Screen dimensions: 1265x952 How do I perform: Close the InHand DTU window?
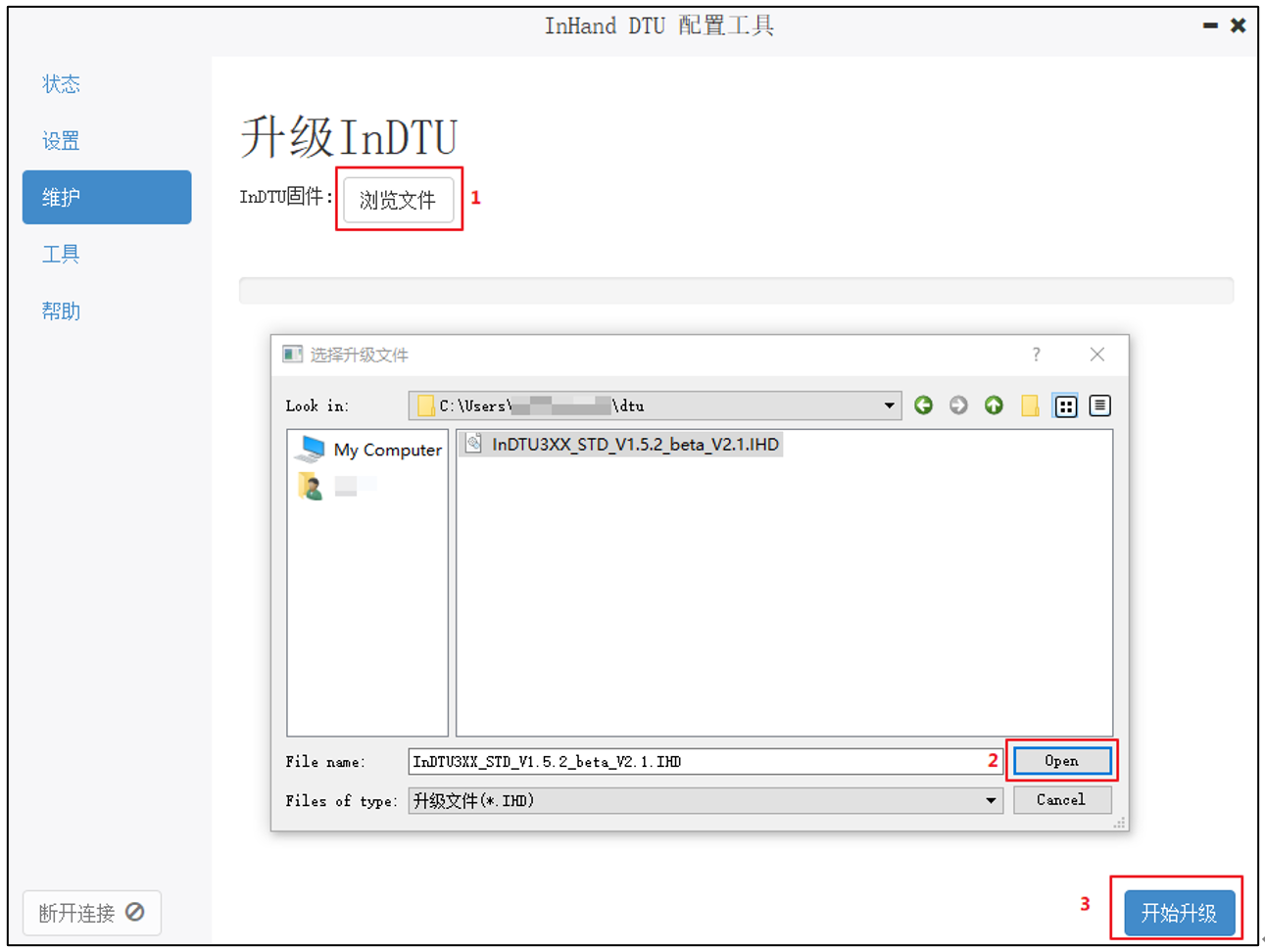tap(1239, 26)
